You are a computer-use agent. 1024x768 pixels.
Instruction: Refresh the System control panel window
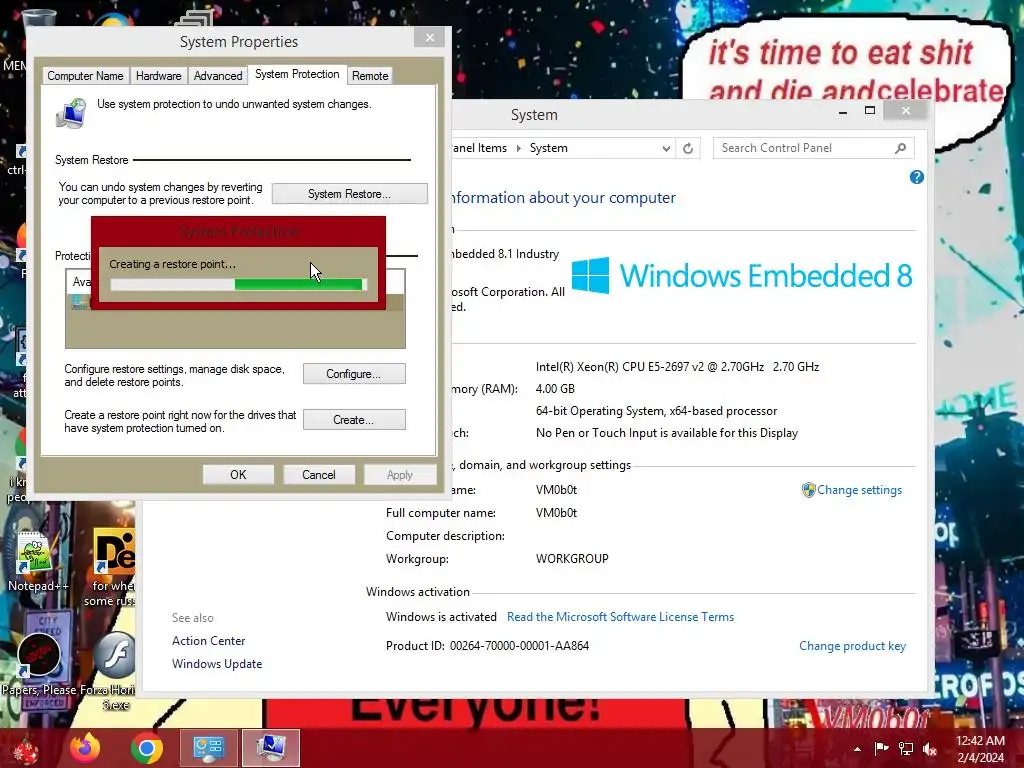click(x=688, y=148)
